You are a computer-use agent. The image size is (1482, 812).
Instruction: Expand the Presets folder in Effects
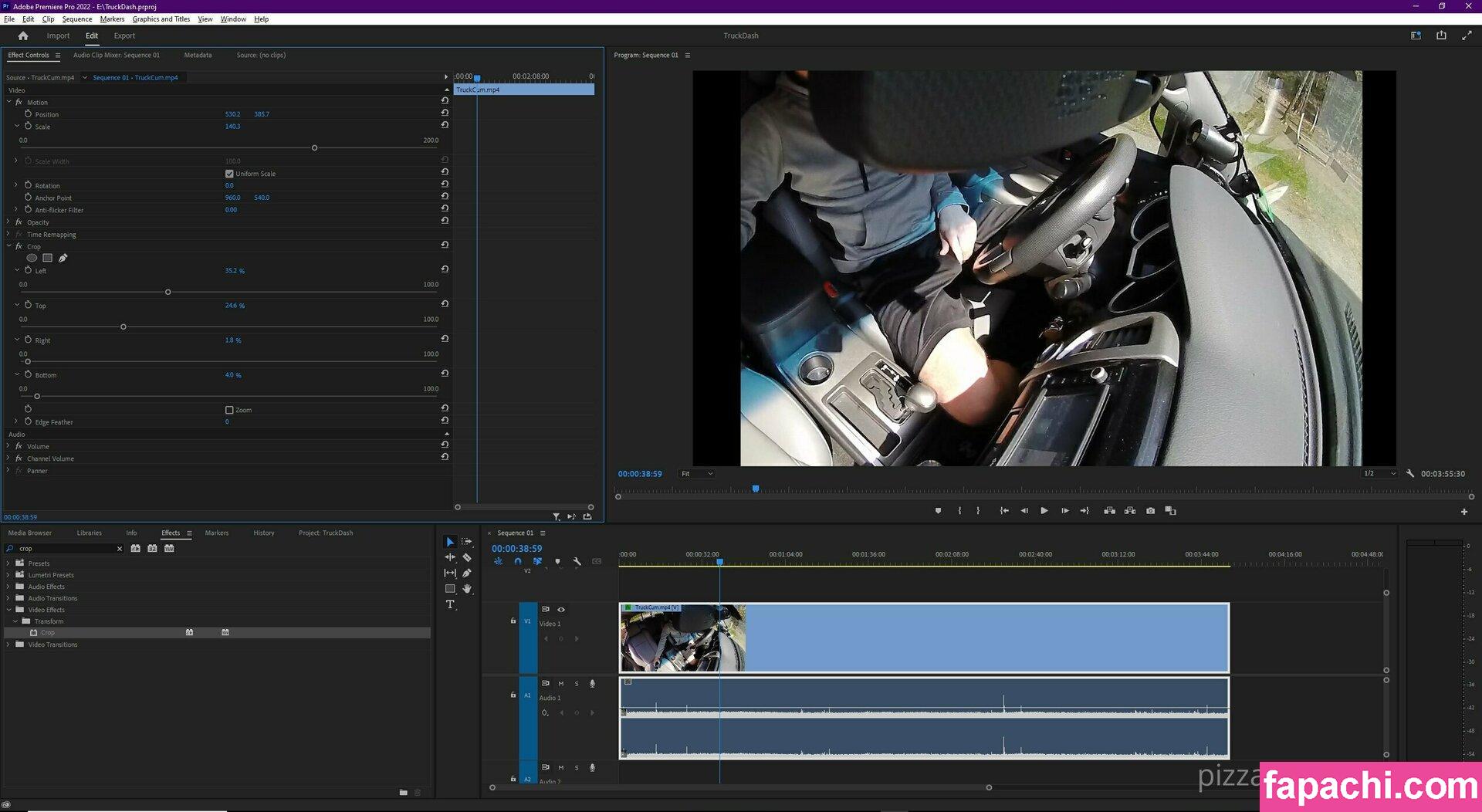pyautogui.click(x=8, y=563)
